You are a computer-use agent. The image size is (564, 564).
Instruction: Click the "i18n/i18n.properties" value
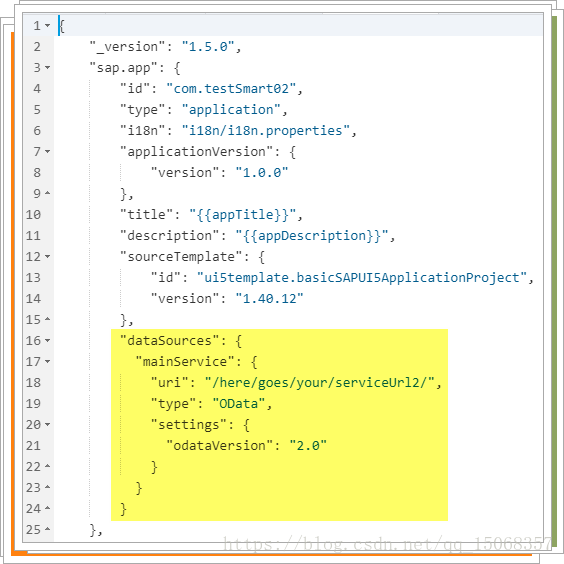tap(266, 131)
